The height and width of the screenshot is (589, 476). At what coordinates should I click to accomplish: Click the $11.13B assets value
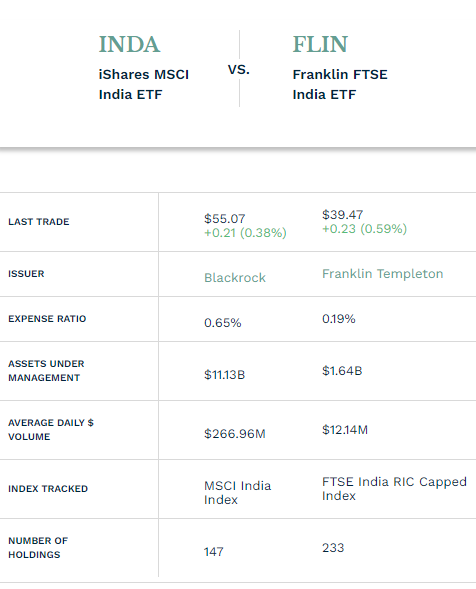point(224,375)
